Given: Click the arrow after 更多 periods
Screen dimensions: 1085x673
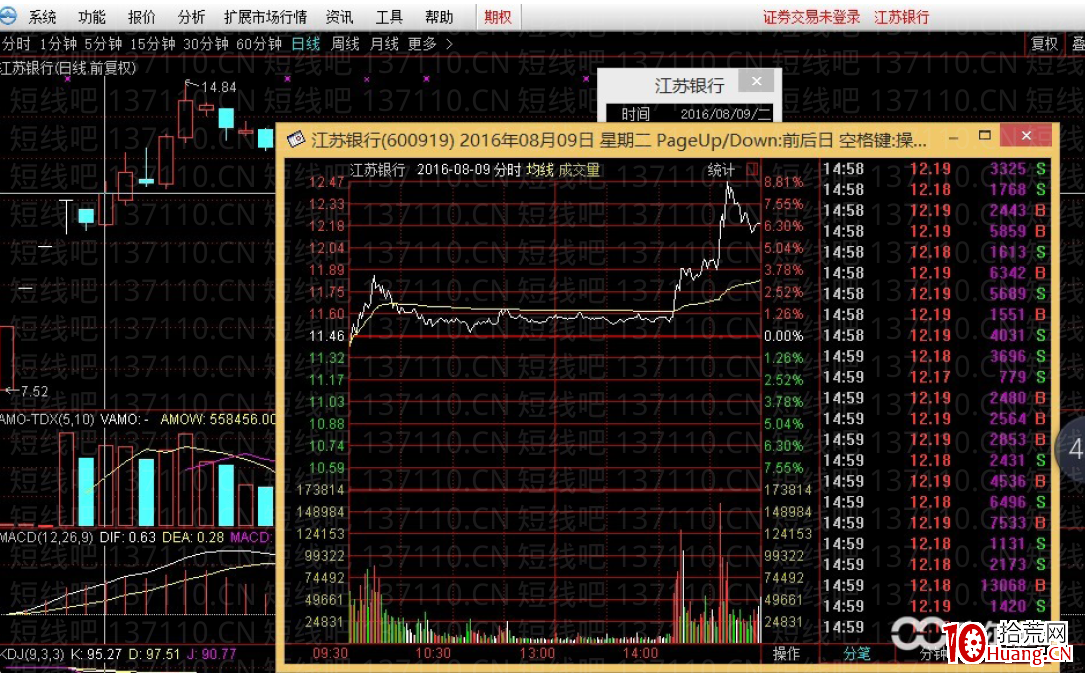Looking at the screenshot, I should click(449, 44).
